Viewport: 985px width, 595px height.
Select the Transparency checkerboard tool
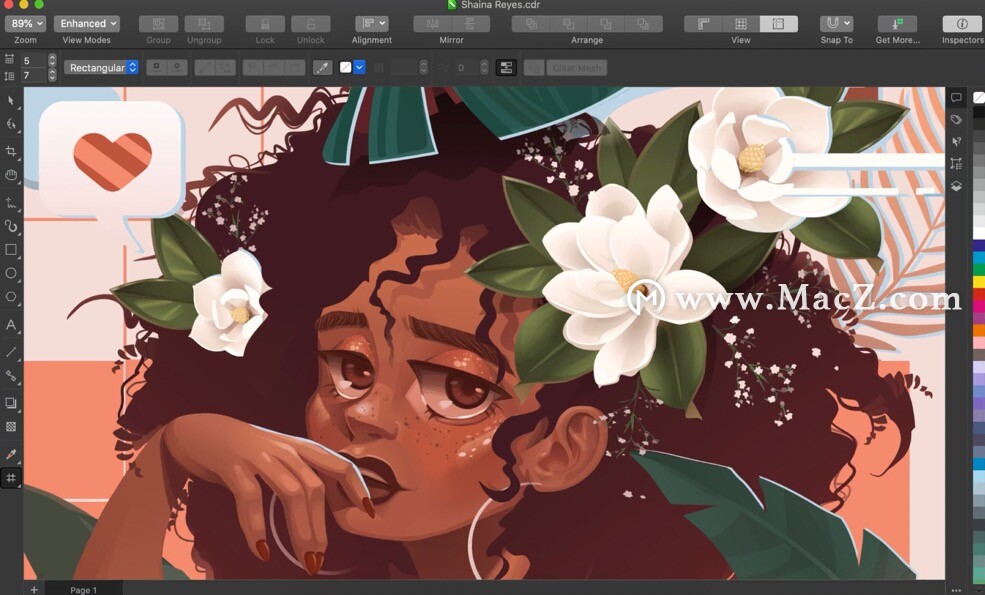(11, 427)
